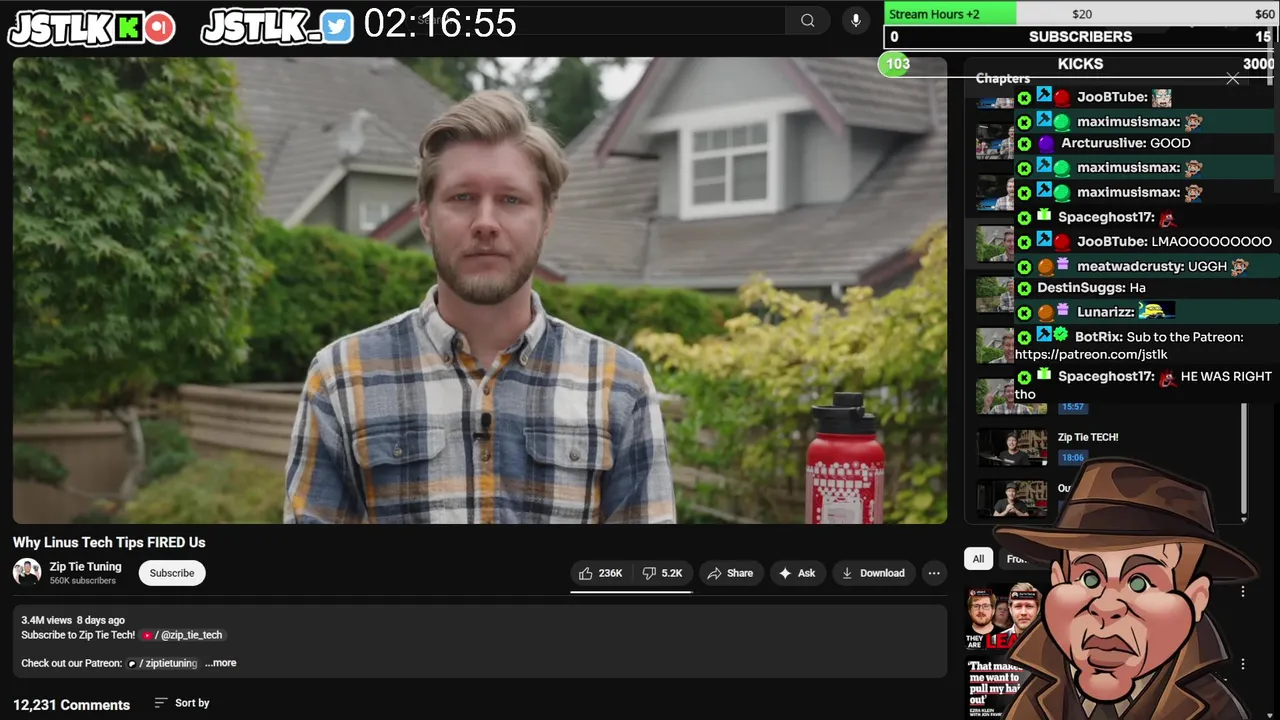
Task: Click the orange avatar beside meatwadcrusty
Action: (1045, 267)
